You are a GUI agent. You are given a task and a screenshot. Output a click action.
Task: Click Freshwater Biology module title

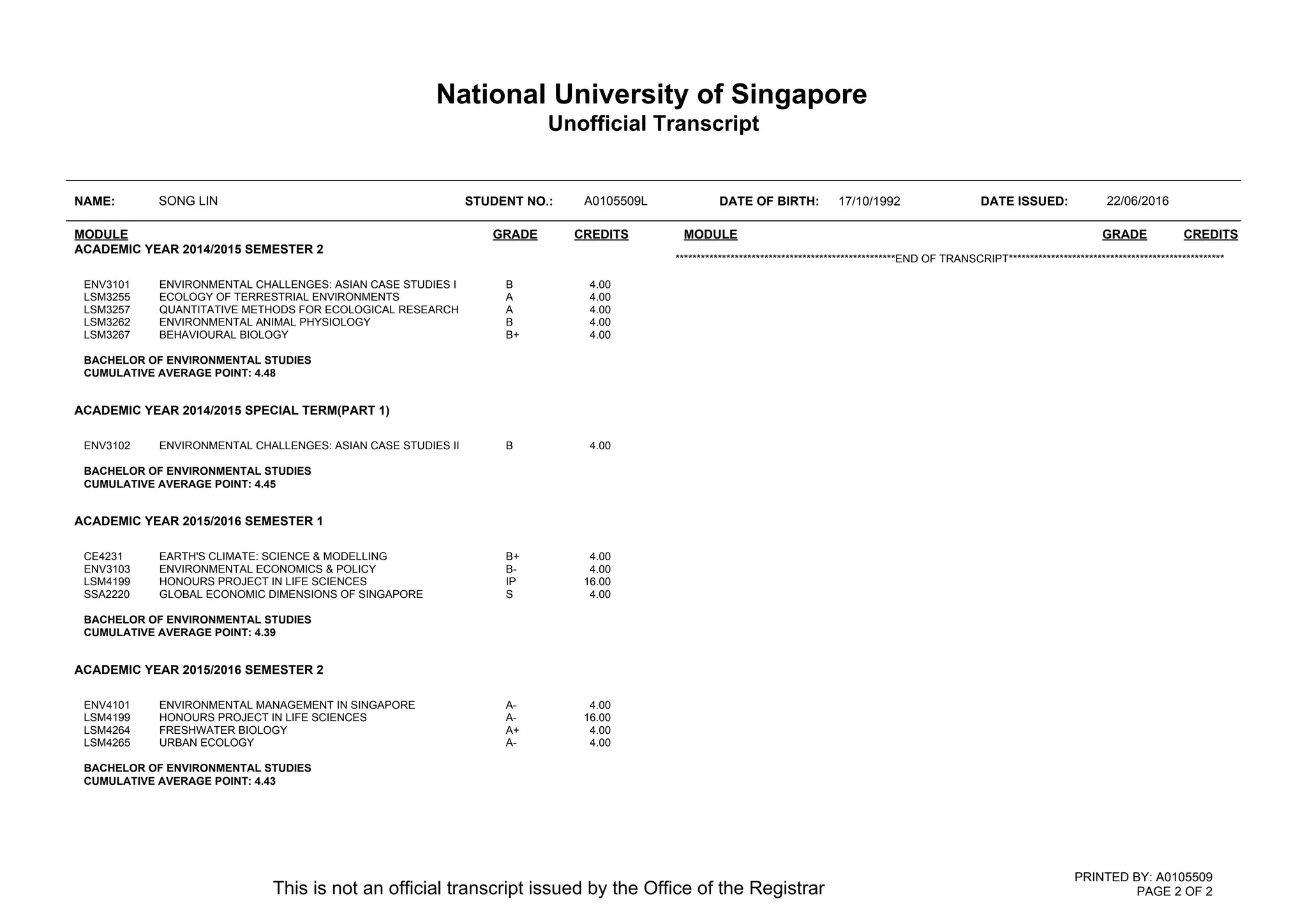click(223, 731)
